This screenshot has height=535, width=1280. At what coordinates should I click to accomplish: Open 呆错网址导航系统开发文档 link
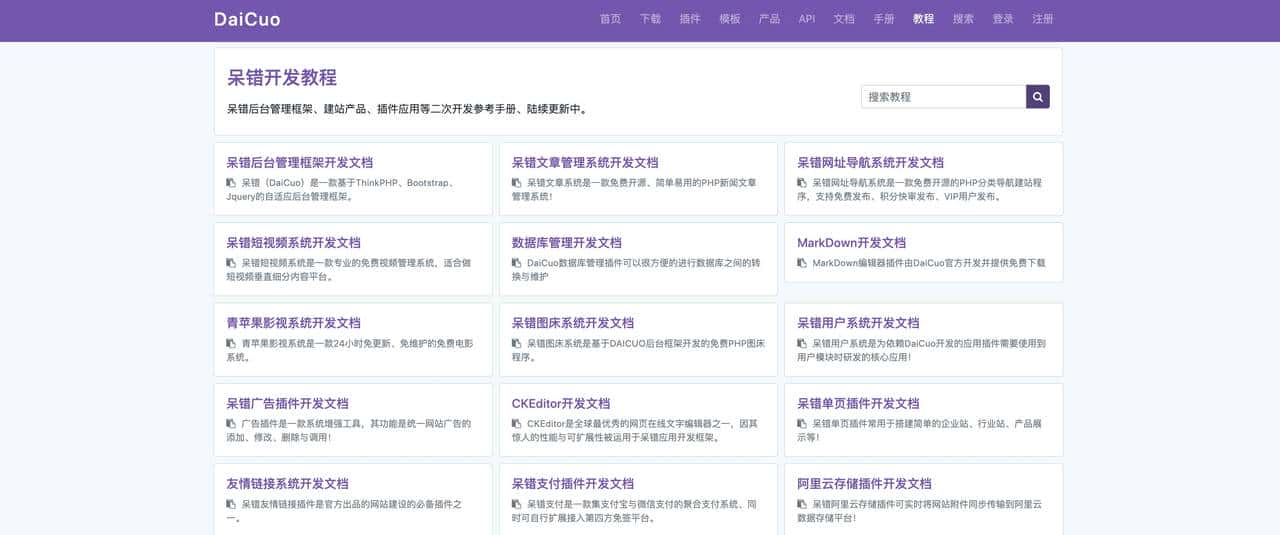point(870,162)
